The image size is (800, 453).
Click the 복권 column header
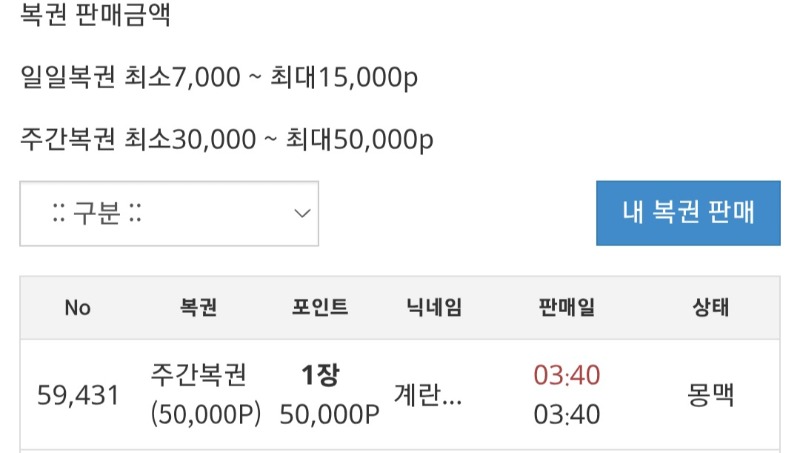click(x=198, y=307)
